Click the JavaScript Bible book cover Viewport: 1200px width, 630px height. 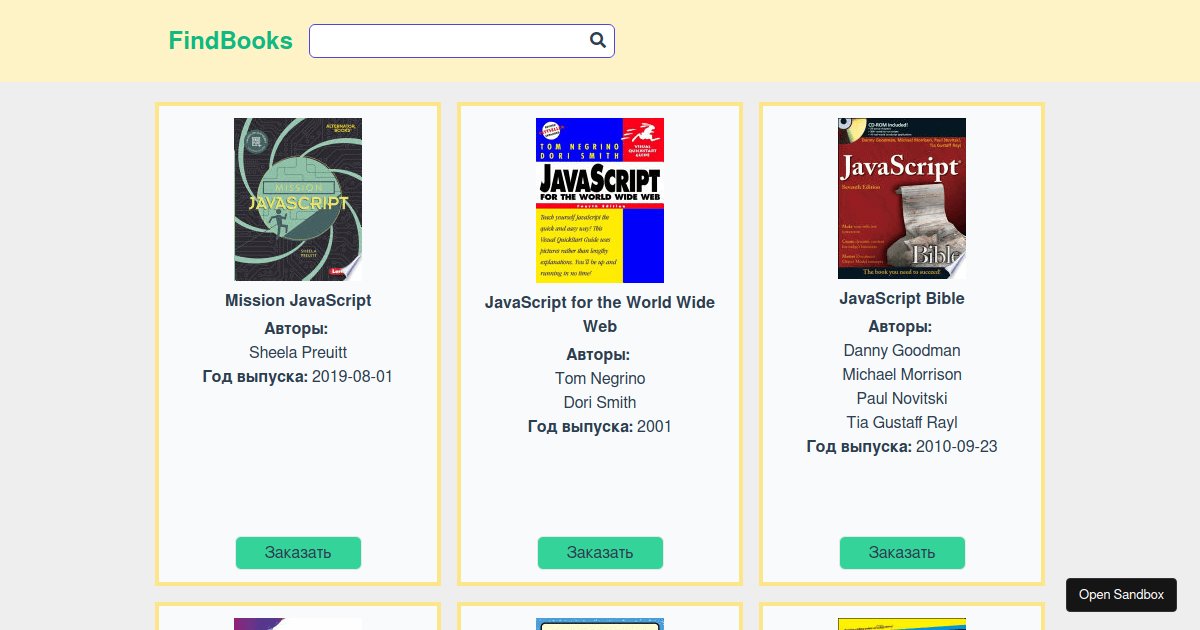click(x=901, y=198)
